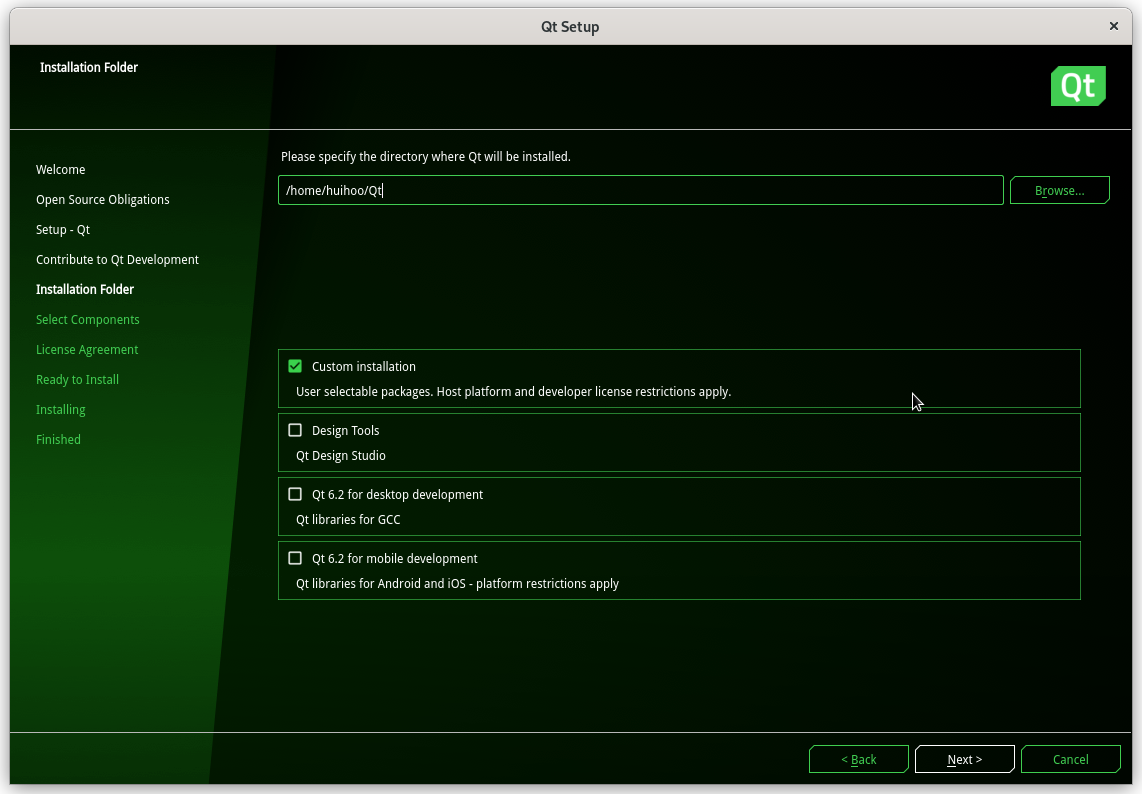Viewport: 1142px width, 794px height.
Task: Cancel the Qt installation
Action: pos(1070,760)
